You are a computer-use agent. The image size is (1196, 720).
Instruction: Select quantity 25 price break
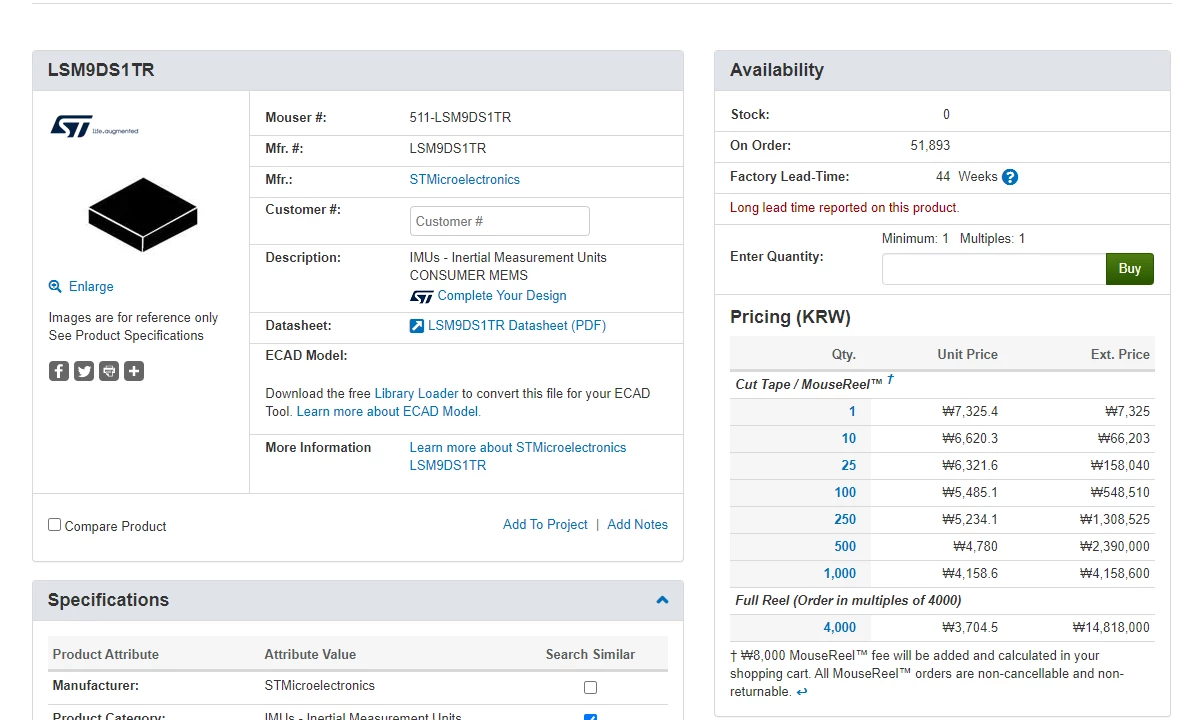tap(849, 465)
